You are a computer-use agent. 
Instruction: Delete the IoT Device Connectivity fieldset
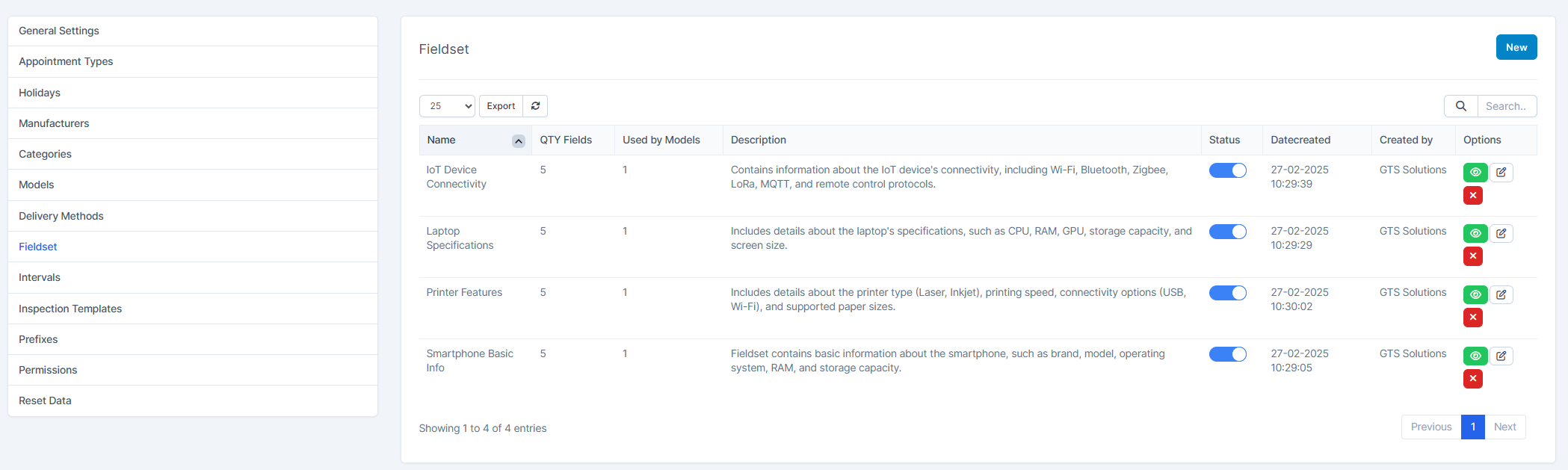pos(1472,195)
